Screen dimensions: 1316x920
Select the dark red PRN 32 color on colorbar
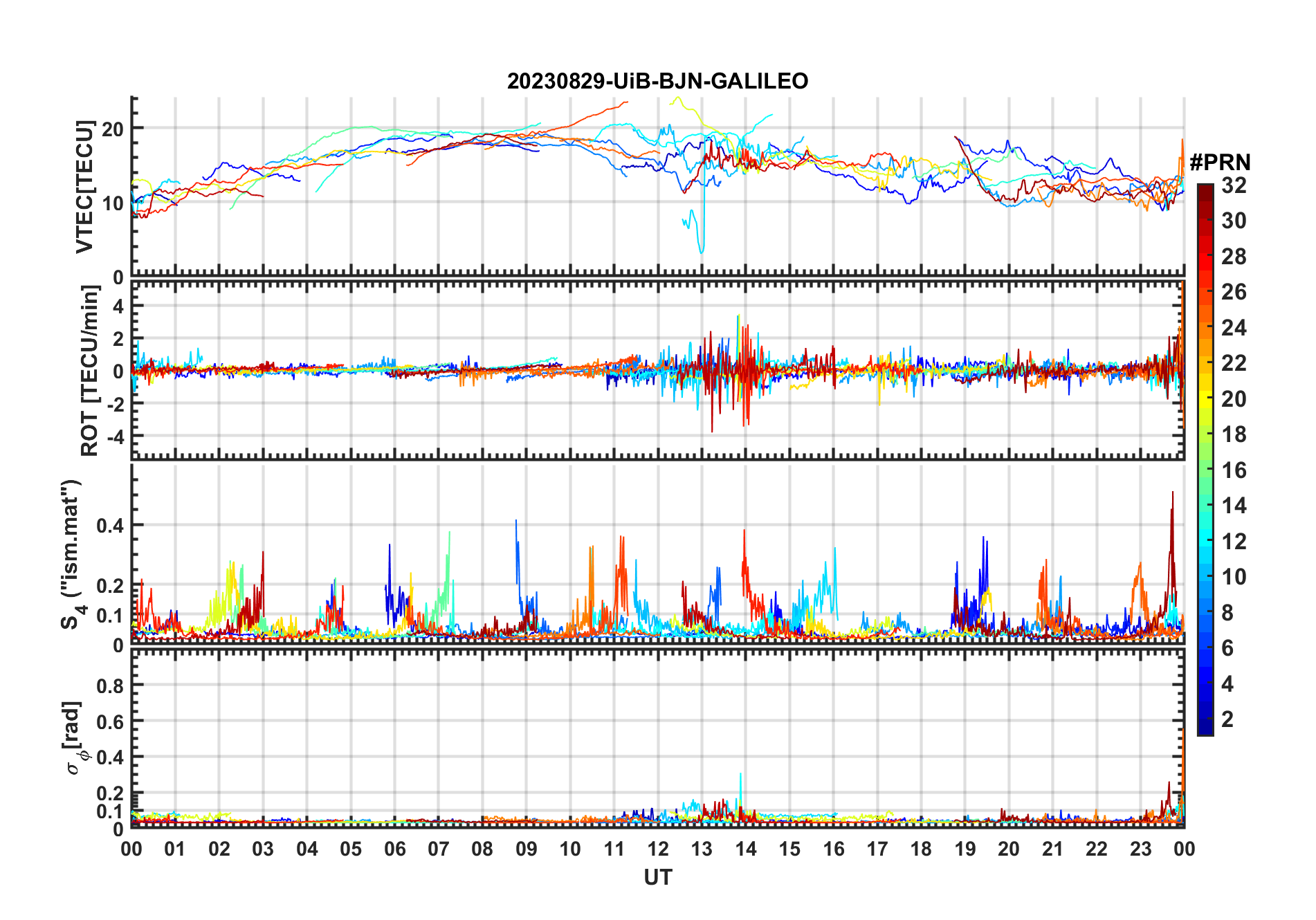1205,190
